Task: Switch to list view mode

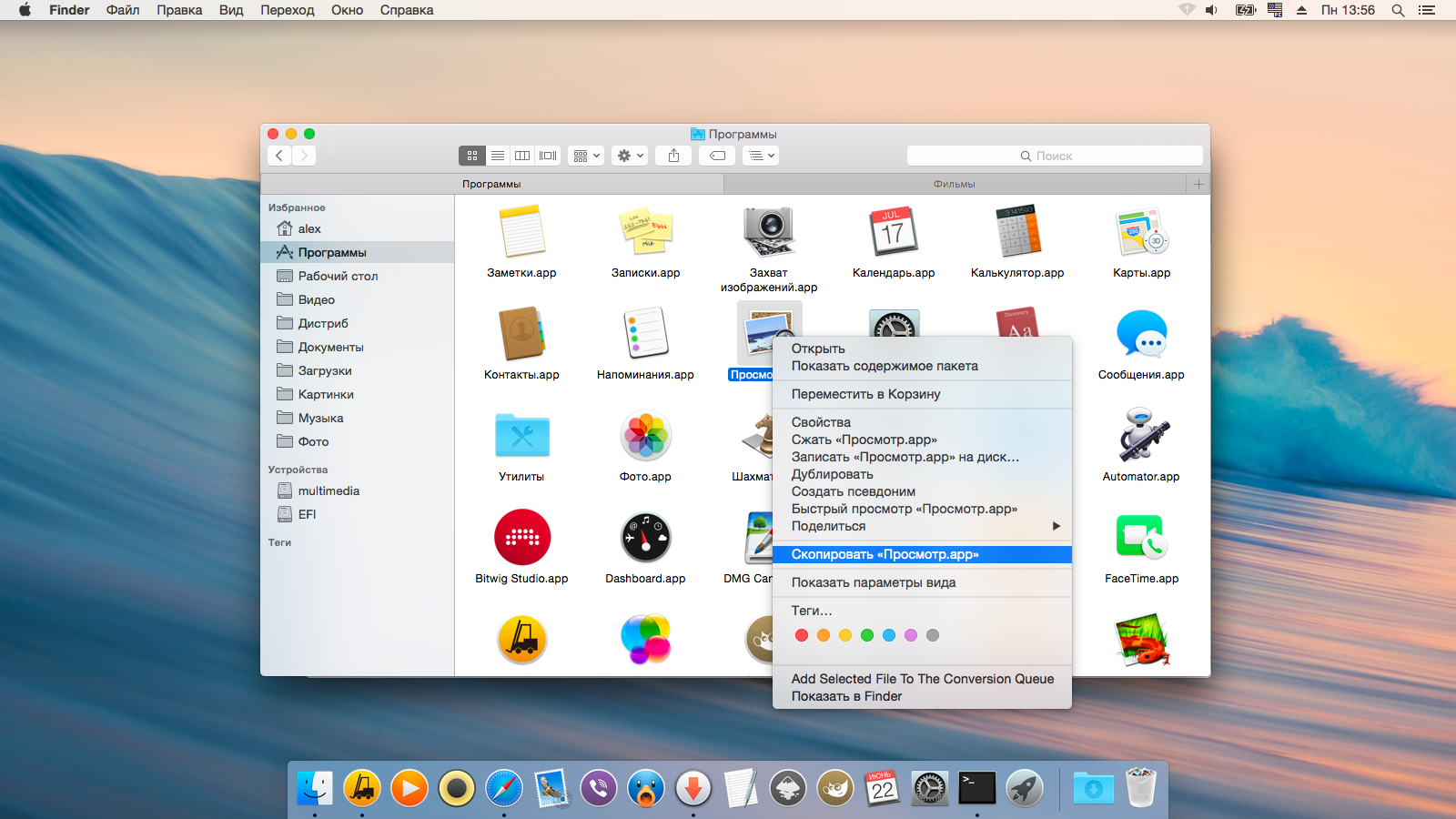Action: (498, 156)
